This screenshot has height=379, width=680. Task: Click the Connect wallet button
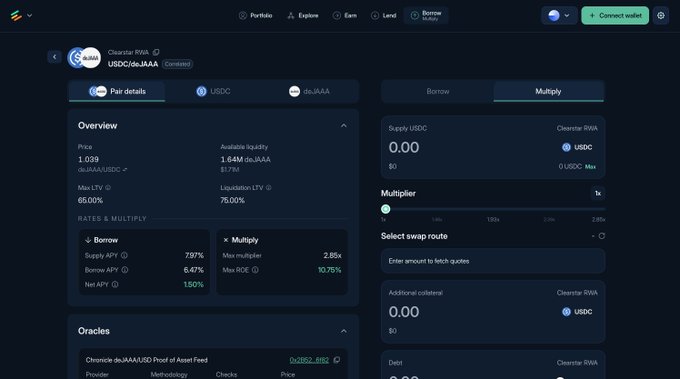615,16
